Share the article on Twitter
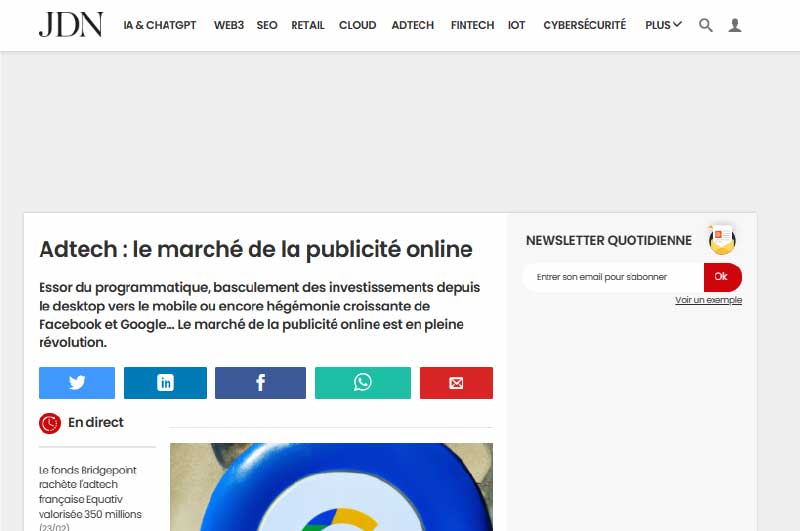This screenshot has width=800, height=531. (77, 383)
